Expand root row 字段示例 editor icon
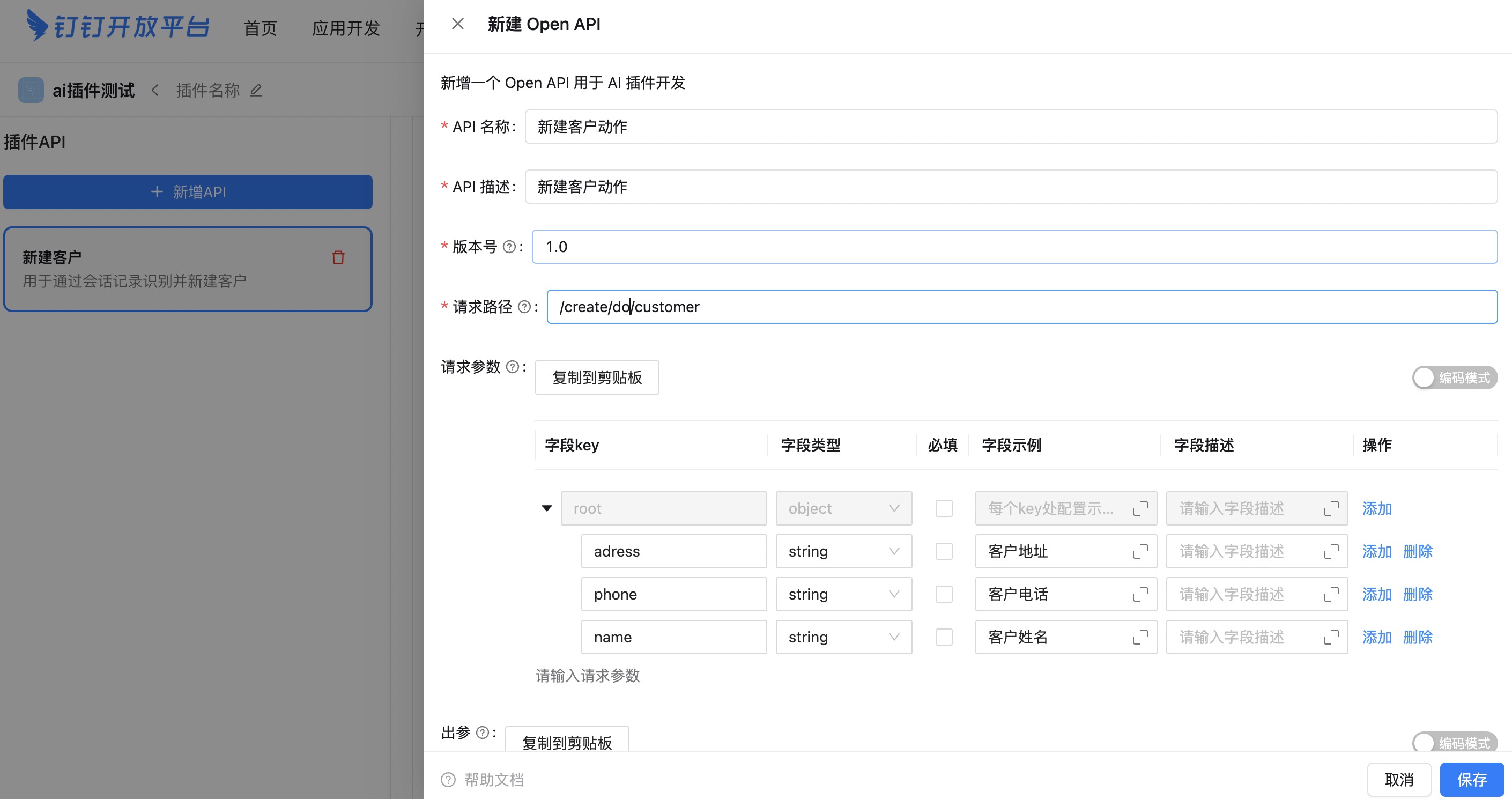The image size is (1512, 799). 1140,508
